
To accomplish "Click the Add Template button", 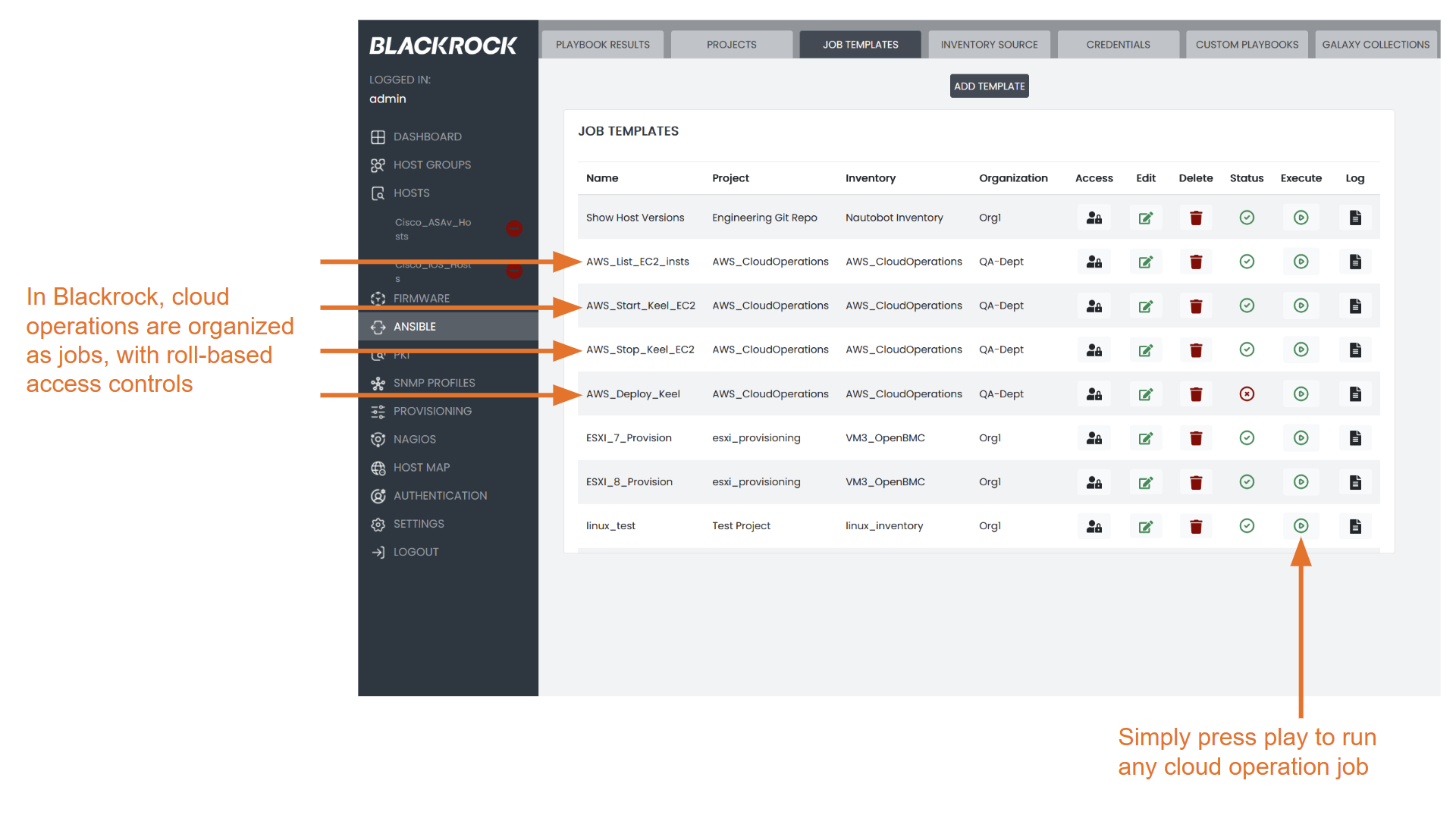I will coord(989,86).
